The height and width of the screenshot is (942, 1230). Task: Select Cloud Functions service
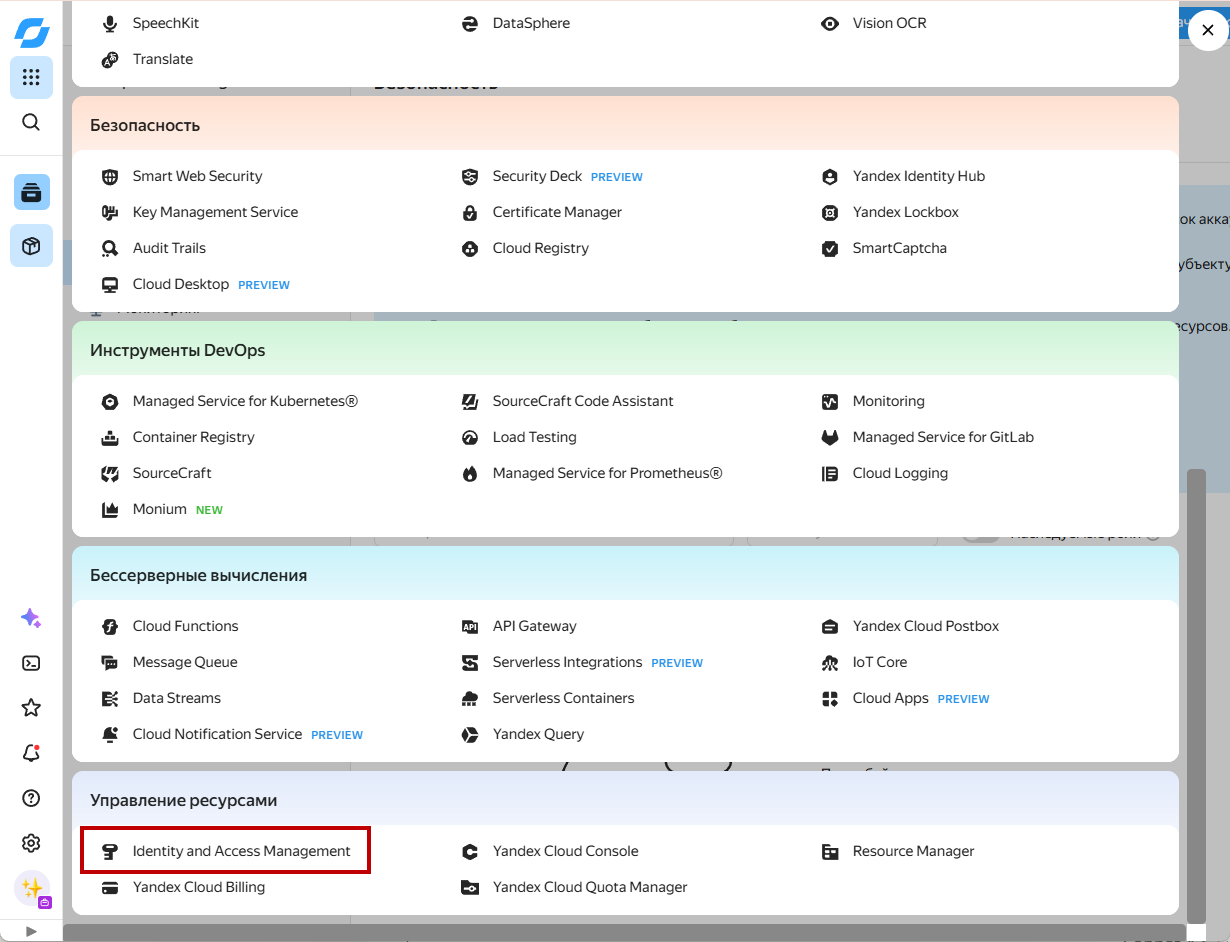(x=185, y=626)
